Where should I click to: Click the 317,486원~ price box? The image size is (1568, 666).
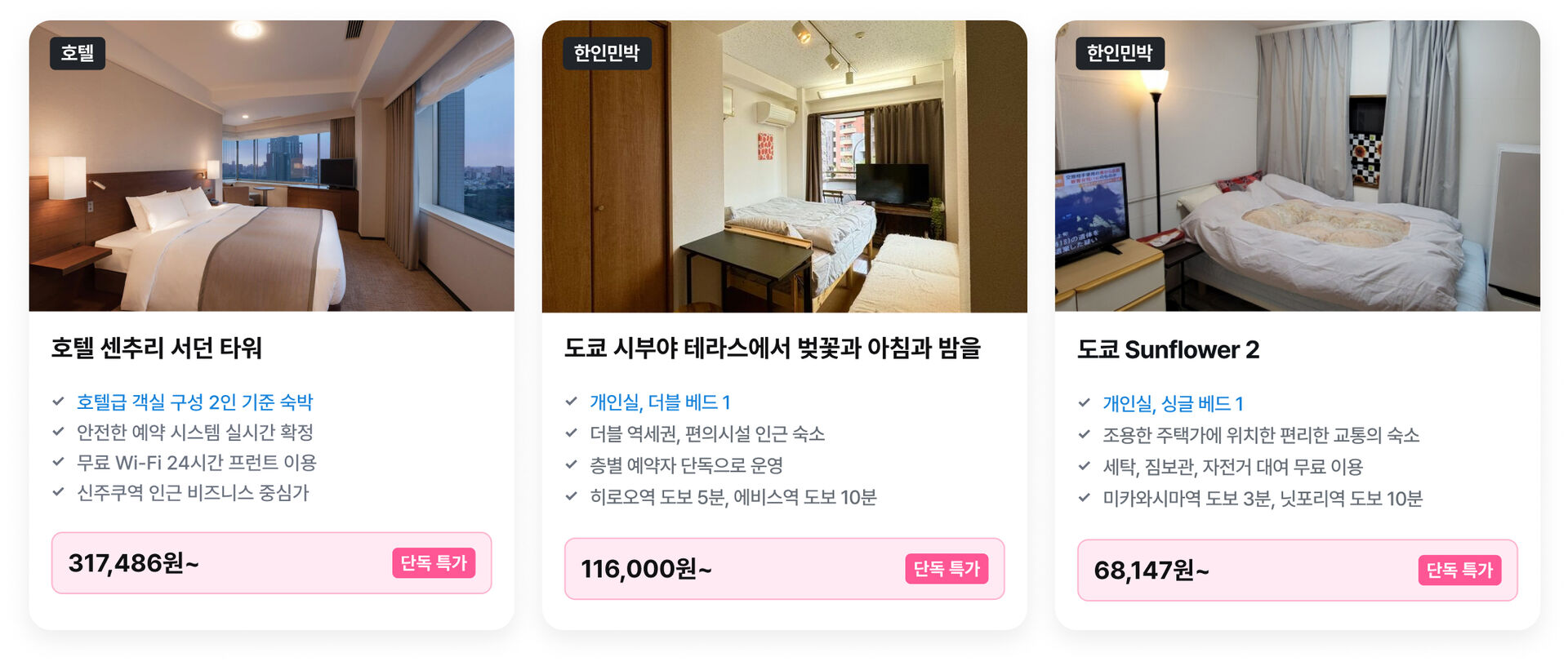tap(271, 563)
